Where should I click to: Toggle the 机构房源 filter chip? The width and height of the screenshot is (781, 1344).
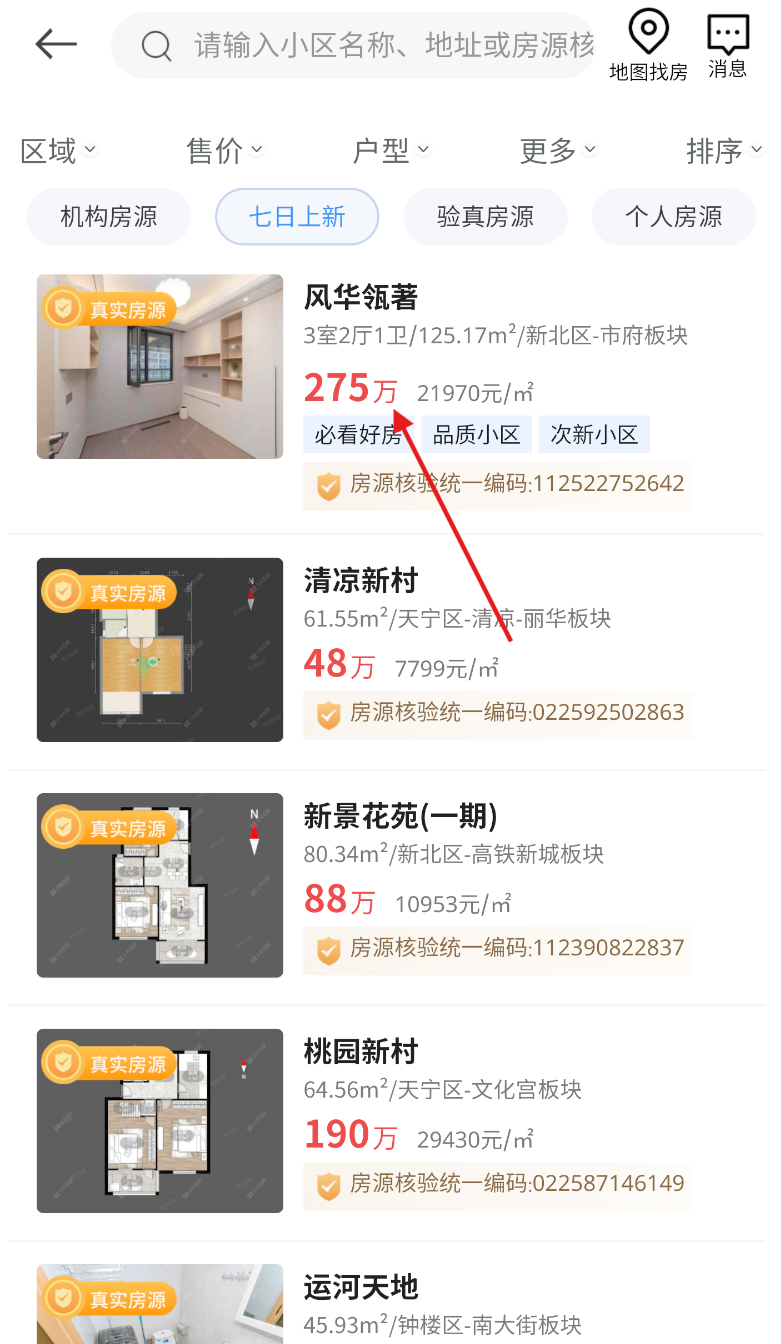[x=109, y=216]
